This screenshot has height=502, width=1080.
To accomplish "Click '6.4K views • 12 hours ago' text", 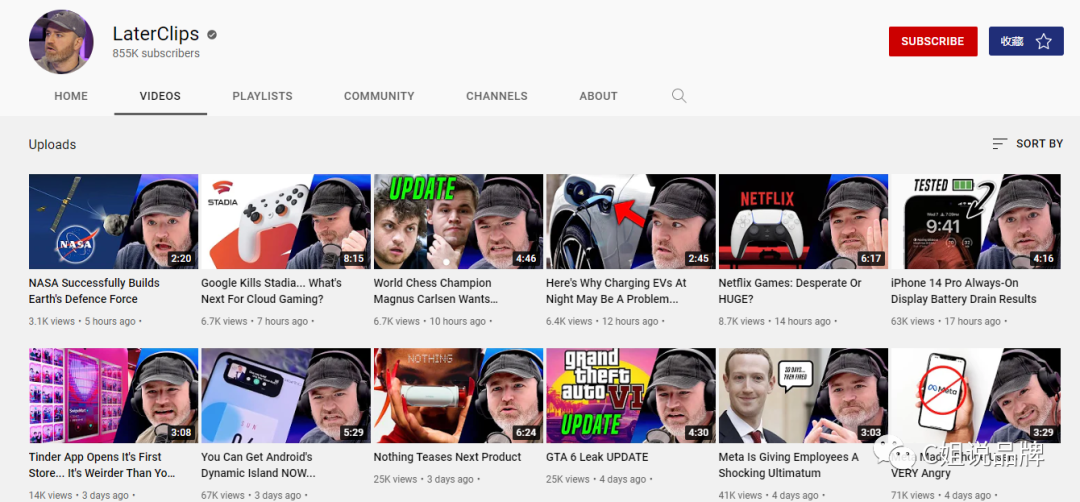I will [x=603, y=321].
